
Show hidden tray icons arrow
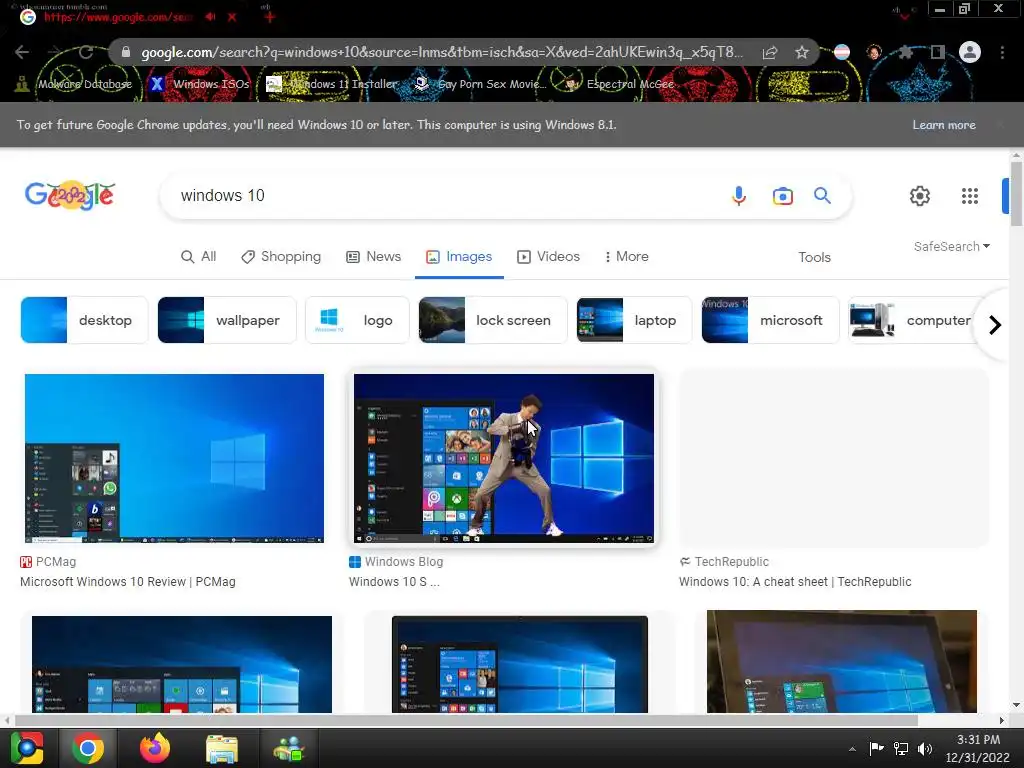pyautogui.click(x=852, y=749)
